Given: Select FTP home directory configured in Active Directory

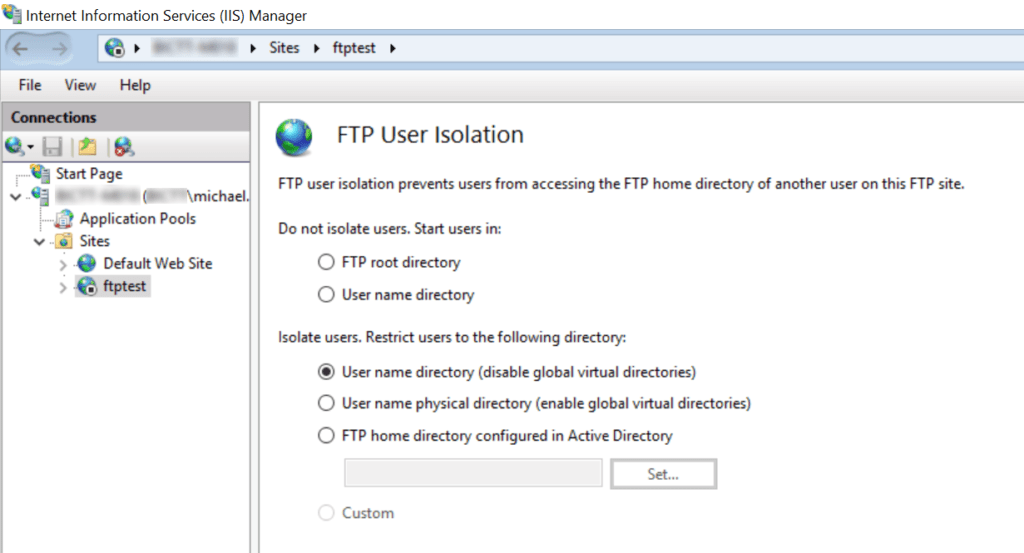Looking at the screenshot, I should 326,435.
